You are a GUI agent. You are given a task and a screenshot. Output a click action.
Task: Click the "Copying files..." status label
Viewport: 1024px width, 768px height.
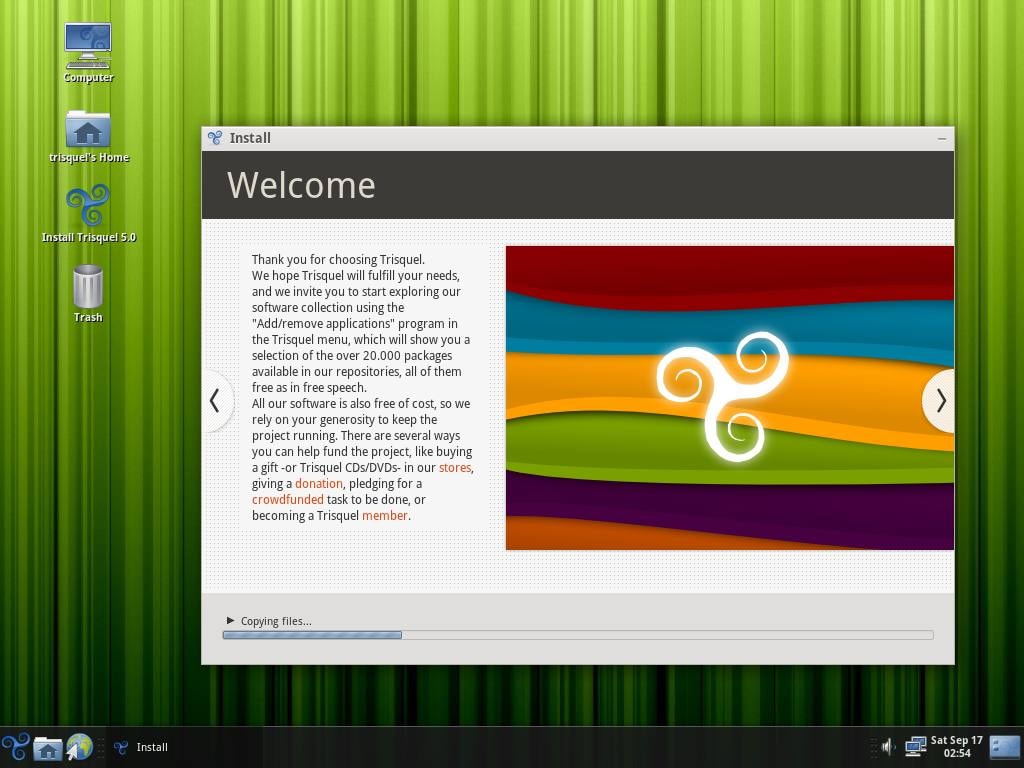click(x=276, y=621)
